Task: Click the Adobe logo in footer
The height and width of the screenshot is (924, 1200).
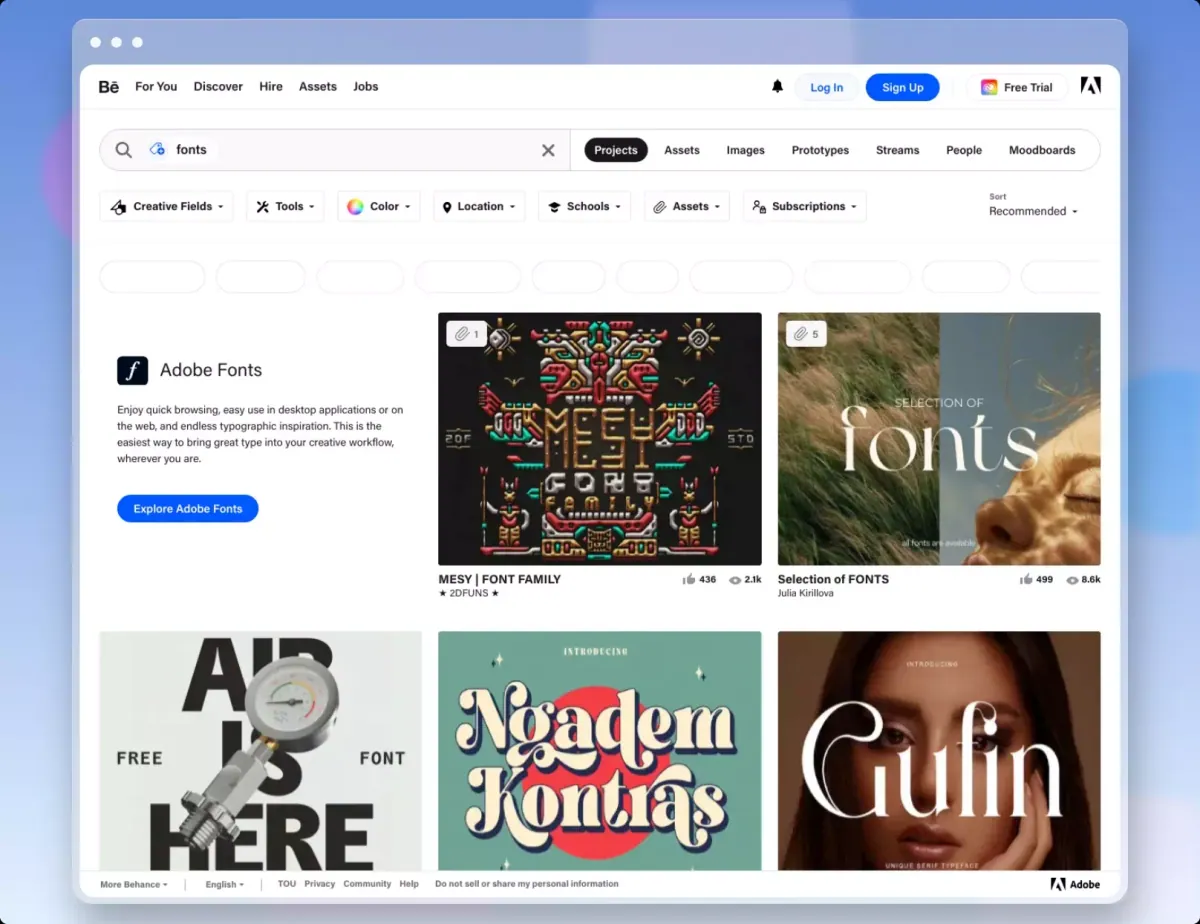Action: [1075, 884]
